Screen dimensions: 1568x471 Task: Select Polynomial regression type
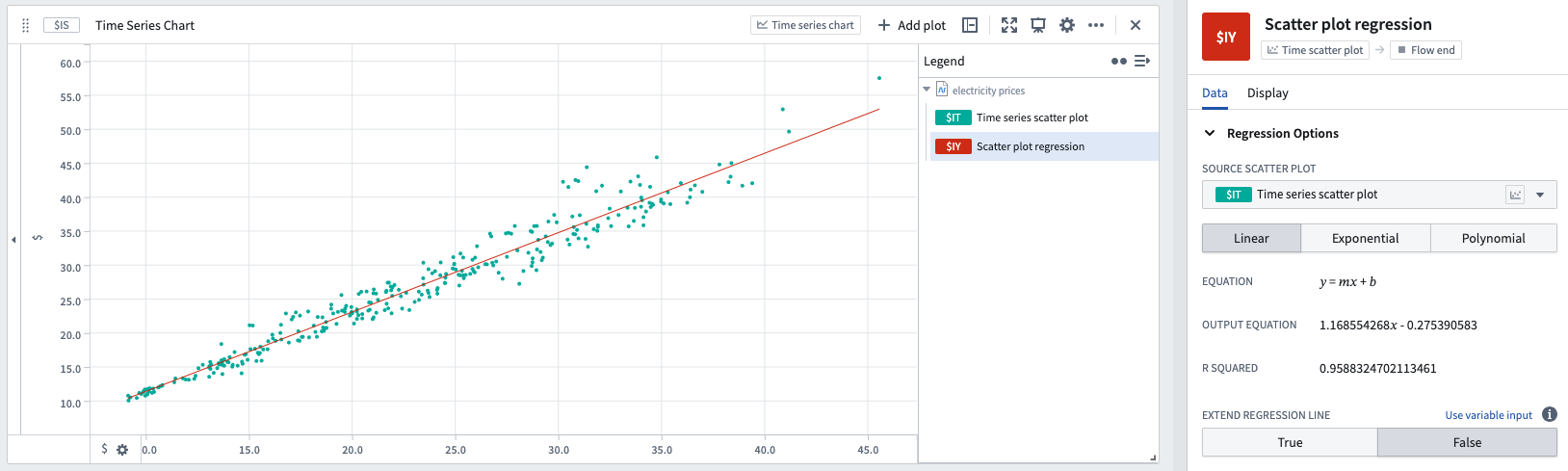click(1493, 238)
